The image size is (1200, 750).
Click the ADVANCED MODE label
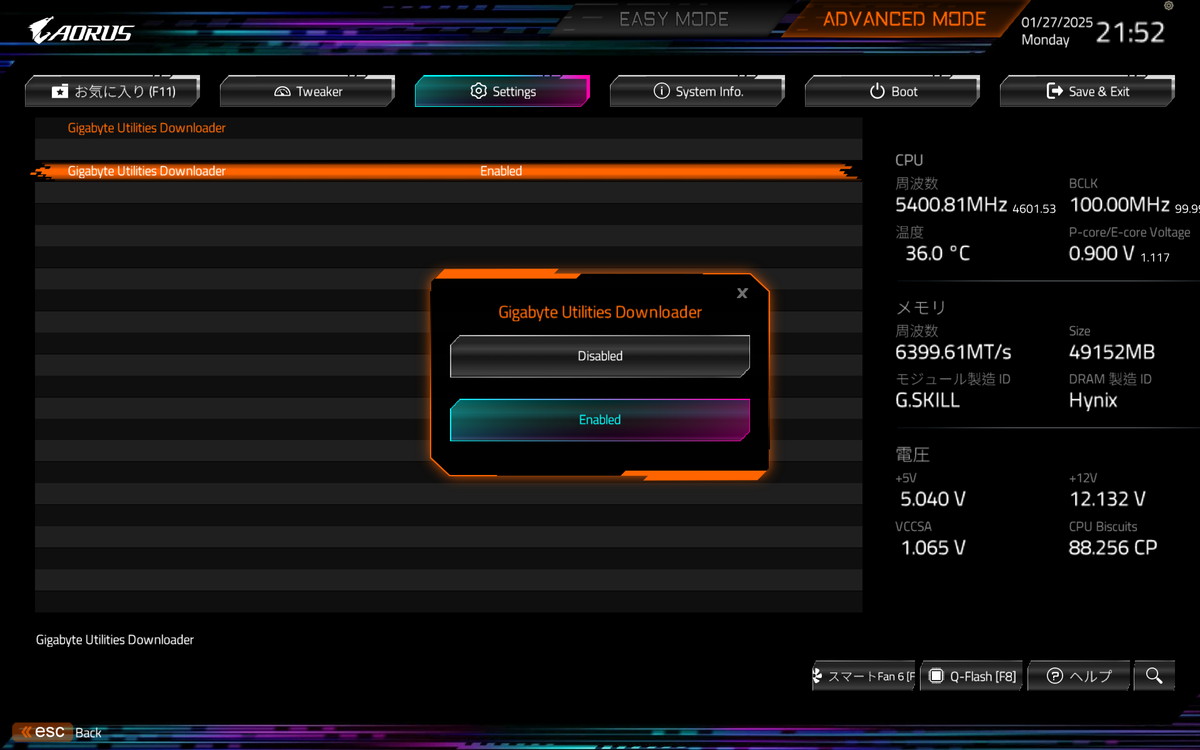pyautogui.click(x=904, y=19)
